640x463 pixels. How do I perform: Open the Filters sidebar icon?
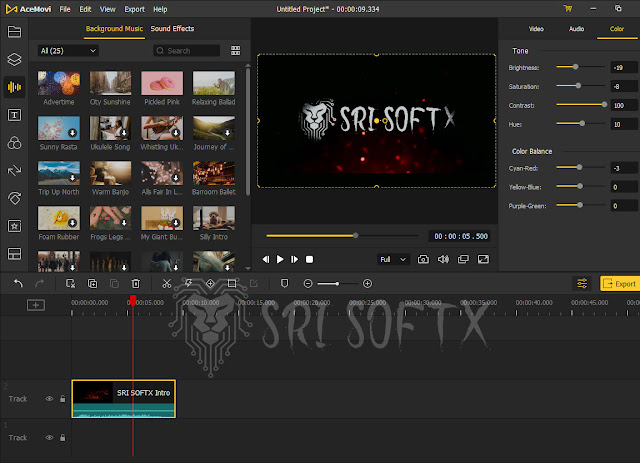tap(14, 143)
